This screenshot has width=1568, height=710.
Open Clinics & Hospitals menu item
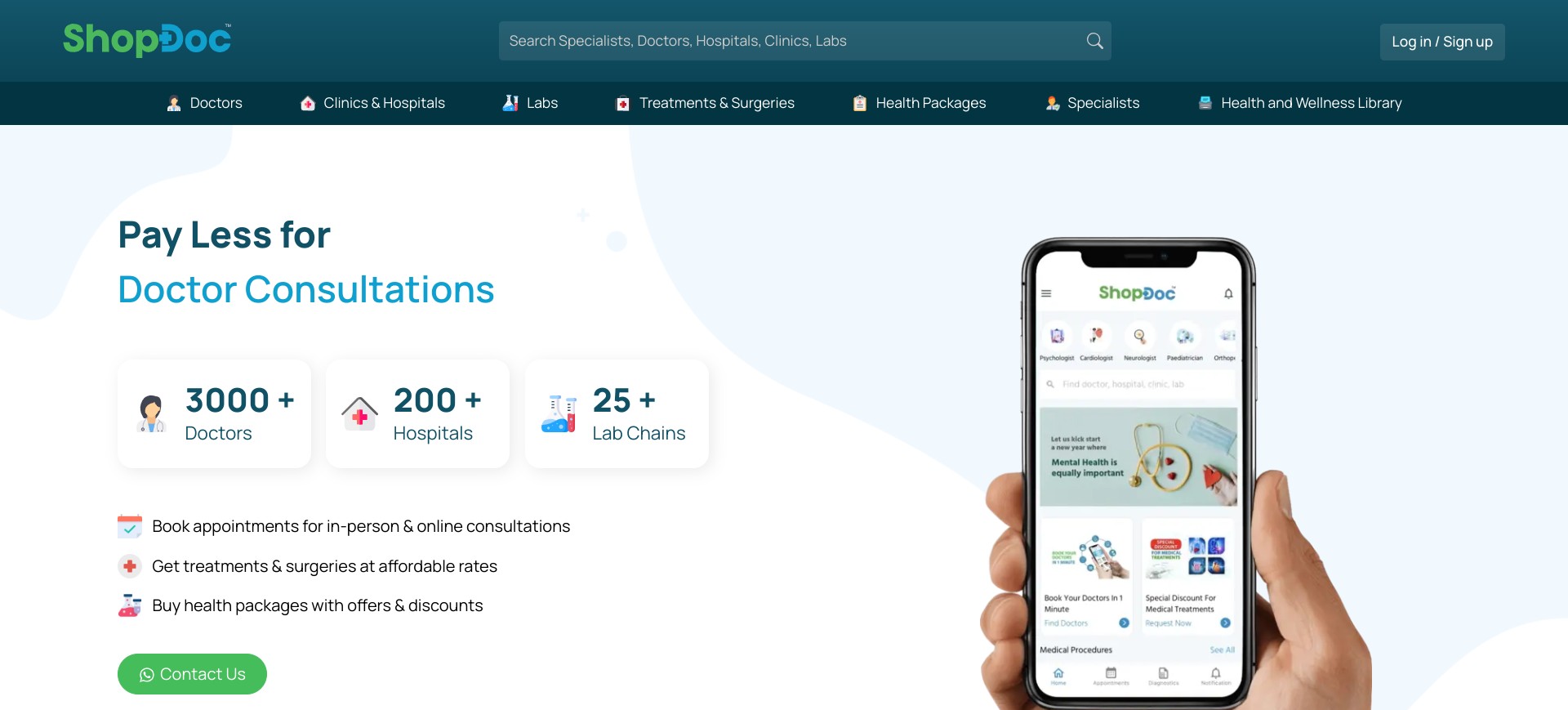tap(372, 103)
